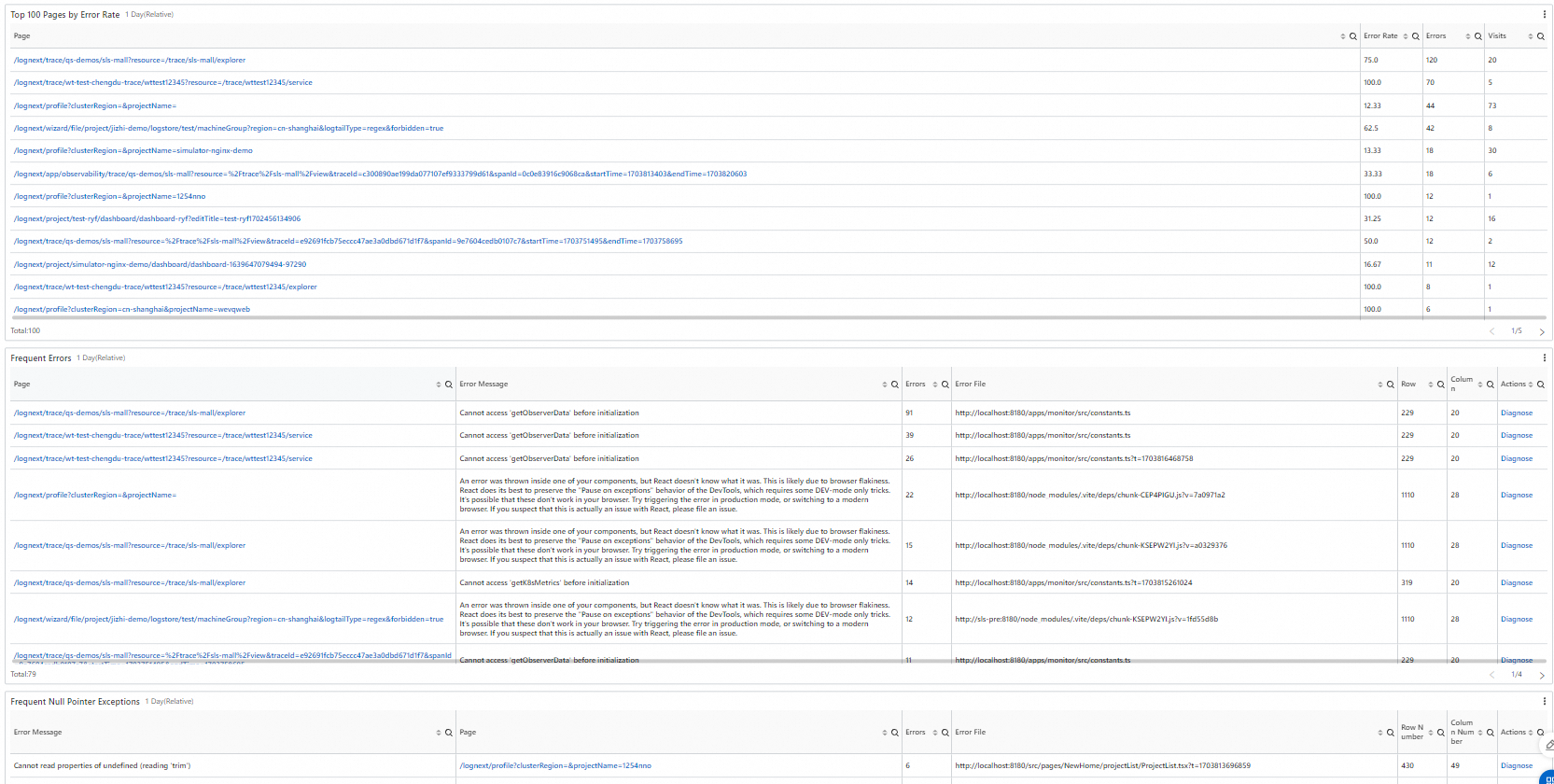Diagnose the error with 39 occurrences
1554x784 pixels.
(1517, 435)
